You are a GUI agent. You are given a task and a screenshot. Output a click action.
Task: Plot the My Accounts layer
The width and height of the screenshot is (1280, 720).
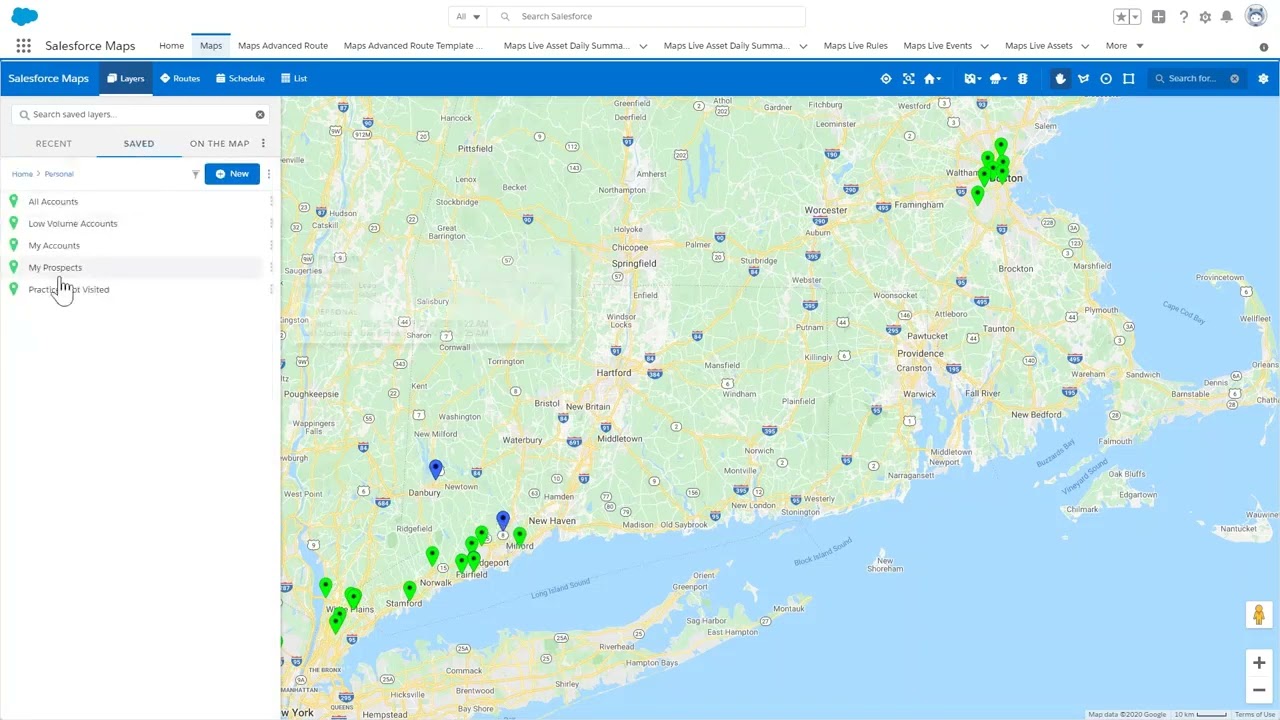[54, 246]
